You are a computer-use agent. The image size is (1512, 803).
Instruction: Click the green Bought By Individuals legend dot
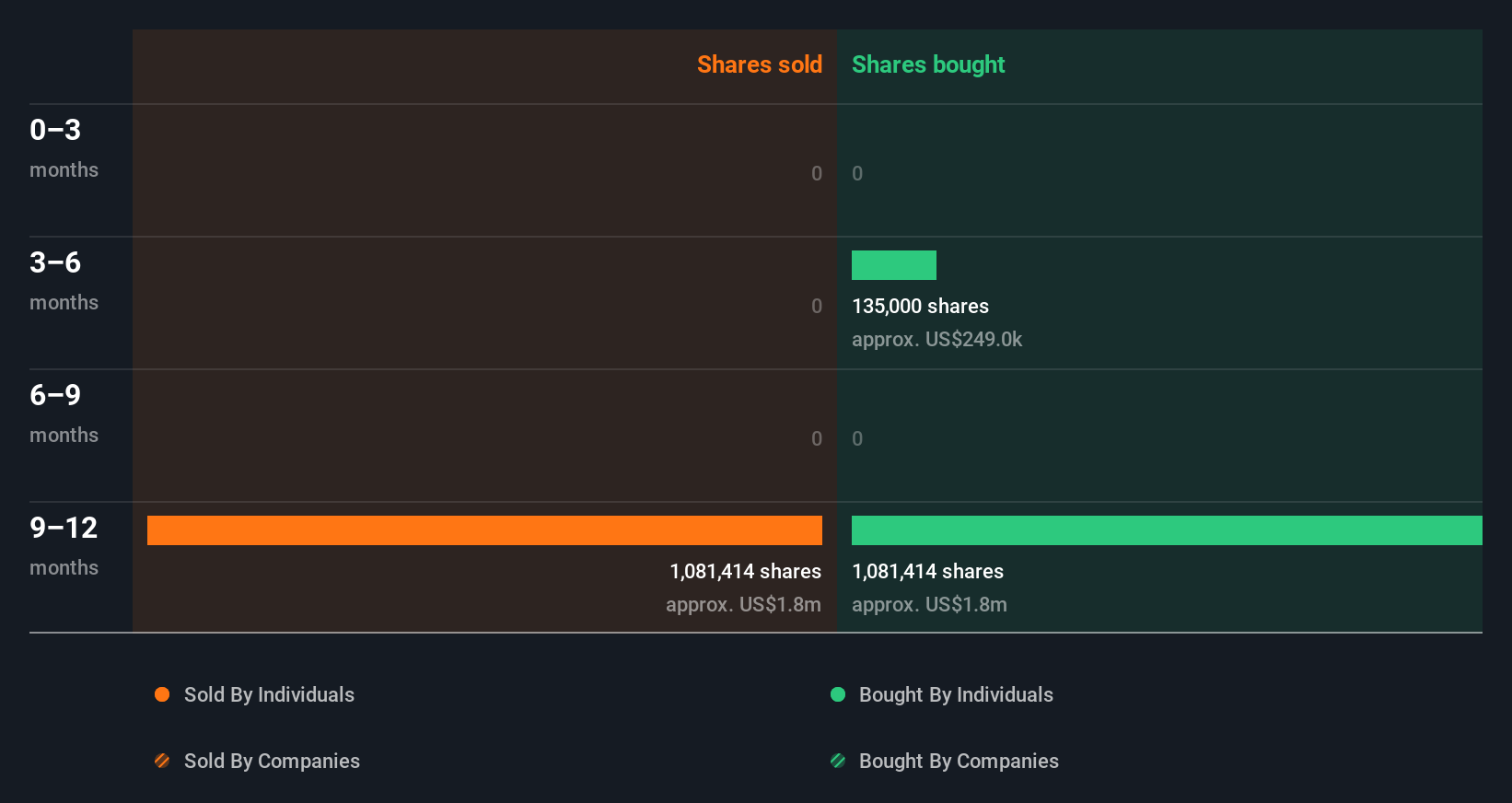click(x=838, y=694)
